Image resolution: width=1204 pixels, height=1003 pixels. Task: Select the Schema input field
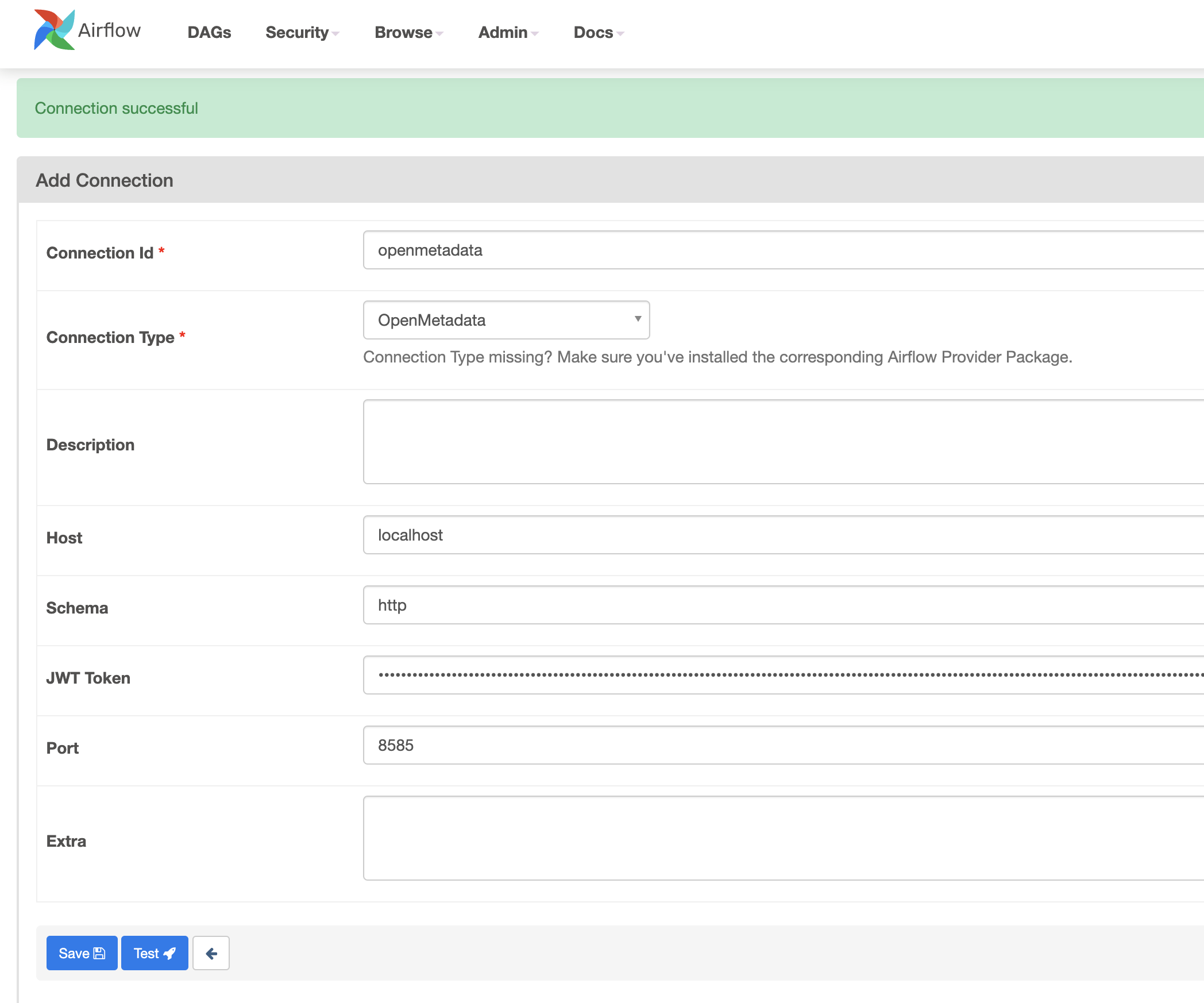click(x=781, y=605)
